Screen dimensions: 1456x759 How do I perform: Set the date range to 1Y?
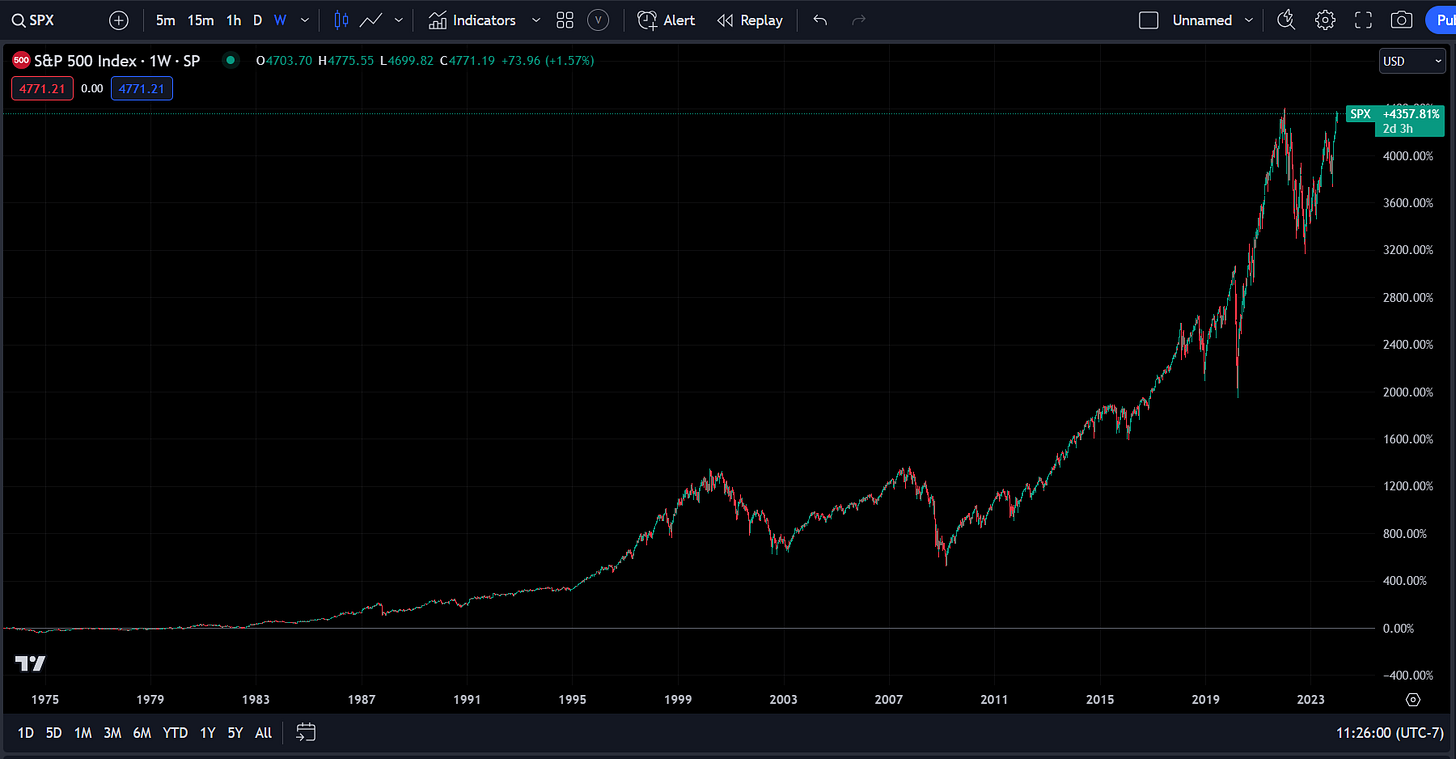click(207, 733)
